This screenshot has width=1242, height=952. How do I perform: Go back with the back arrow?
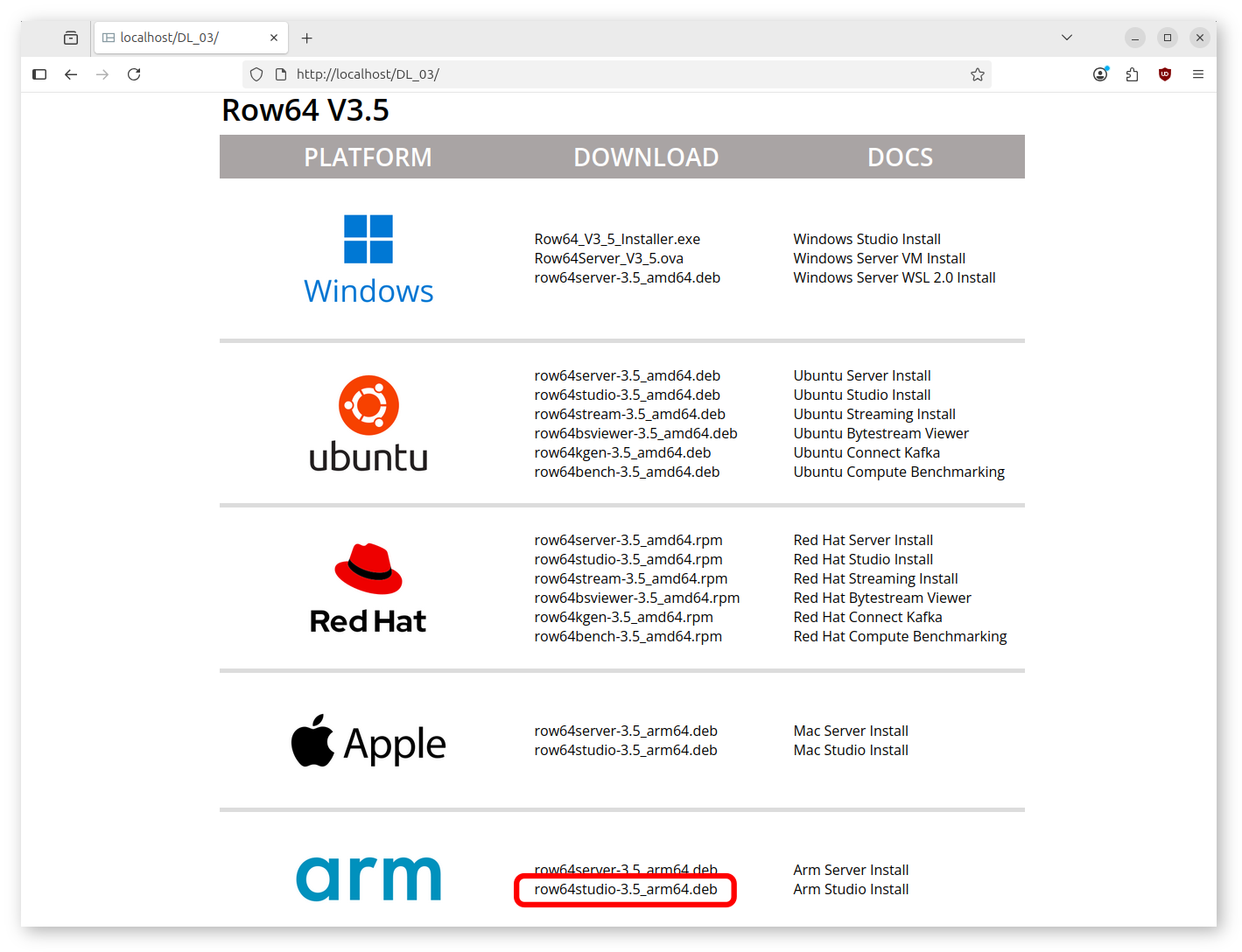tap(71, 74)
